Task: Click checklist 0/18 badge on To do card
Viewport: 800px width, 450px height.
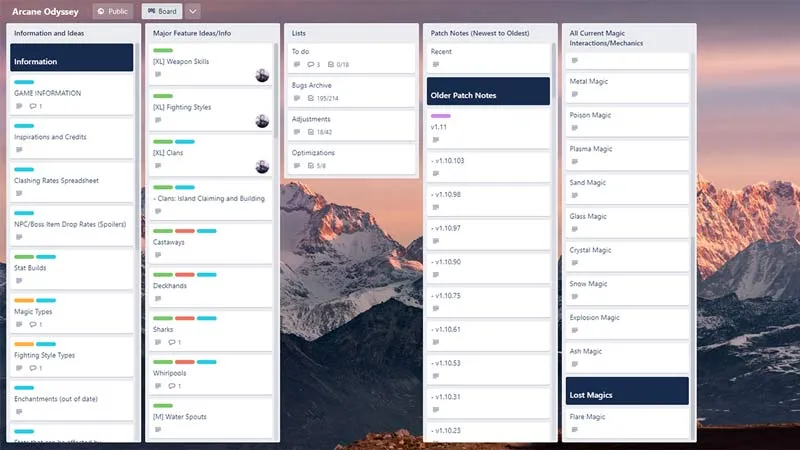Action: coord(338,64)
